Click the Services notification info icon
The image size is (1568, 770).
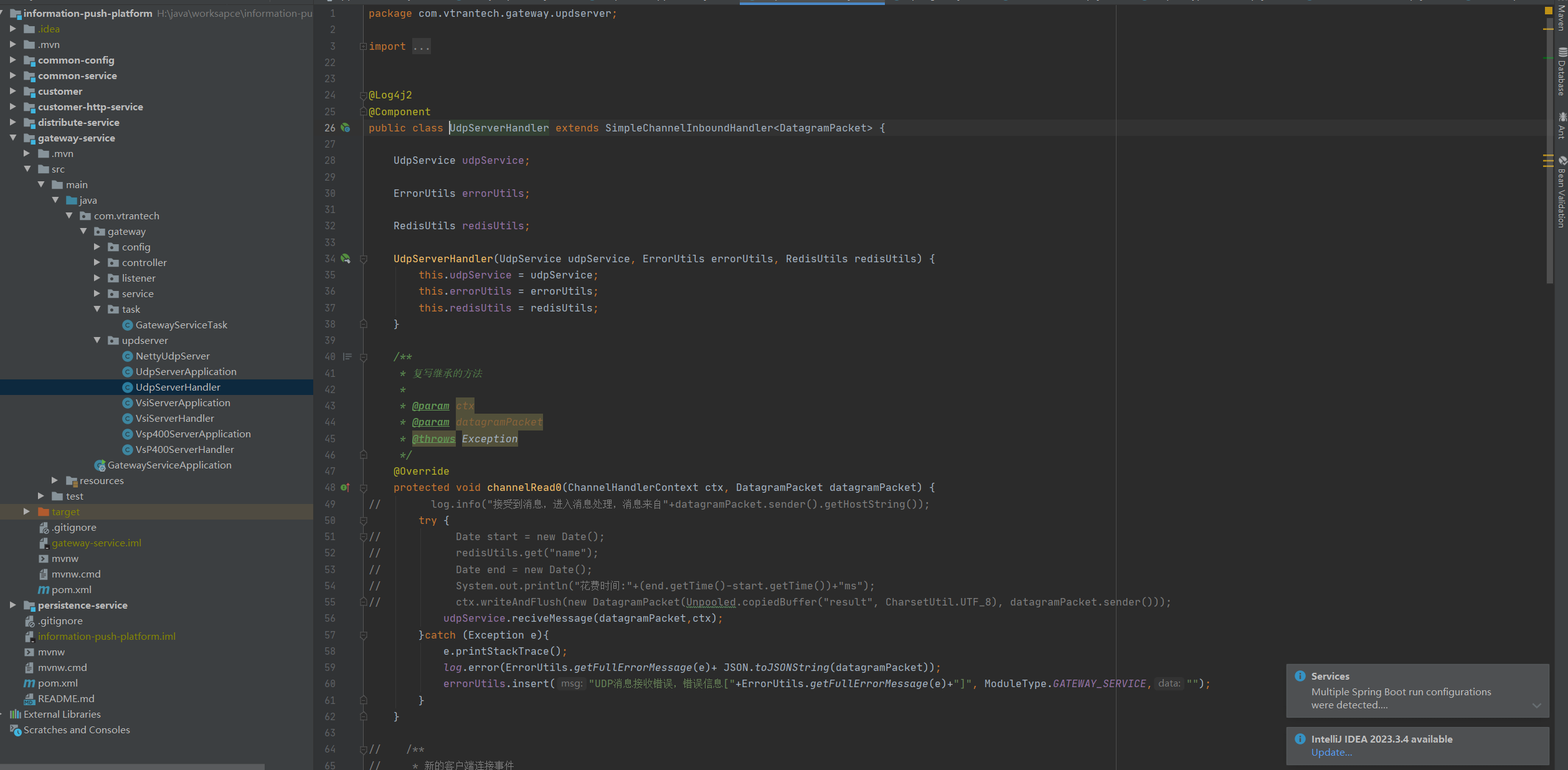tap(1300, 676)
